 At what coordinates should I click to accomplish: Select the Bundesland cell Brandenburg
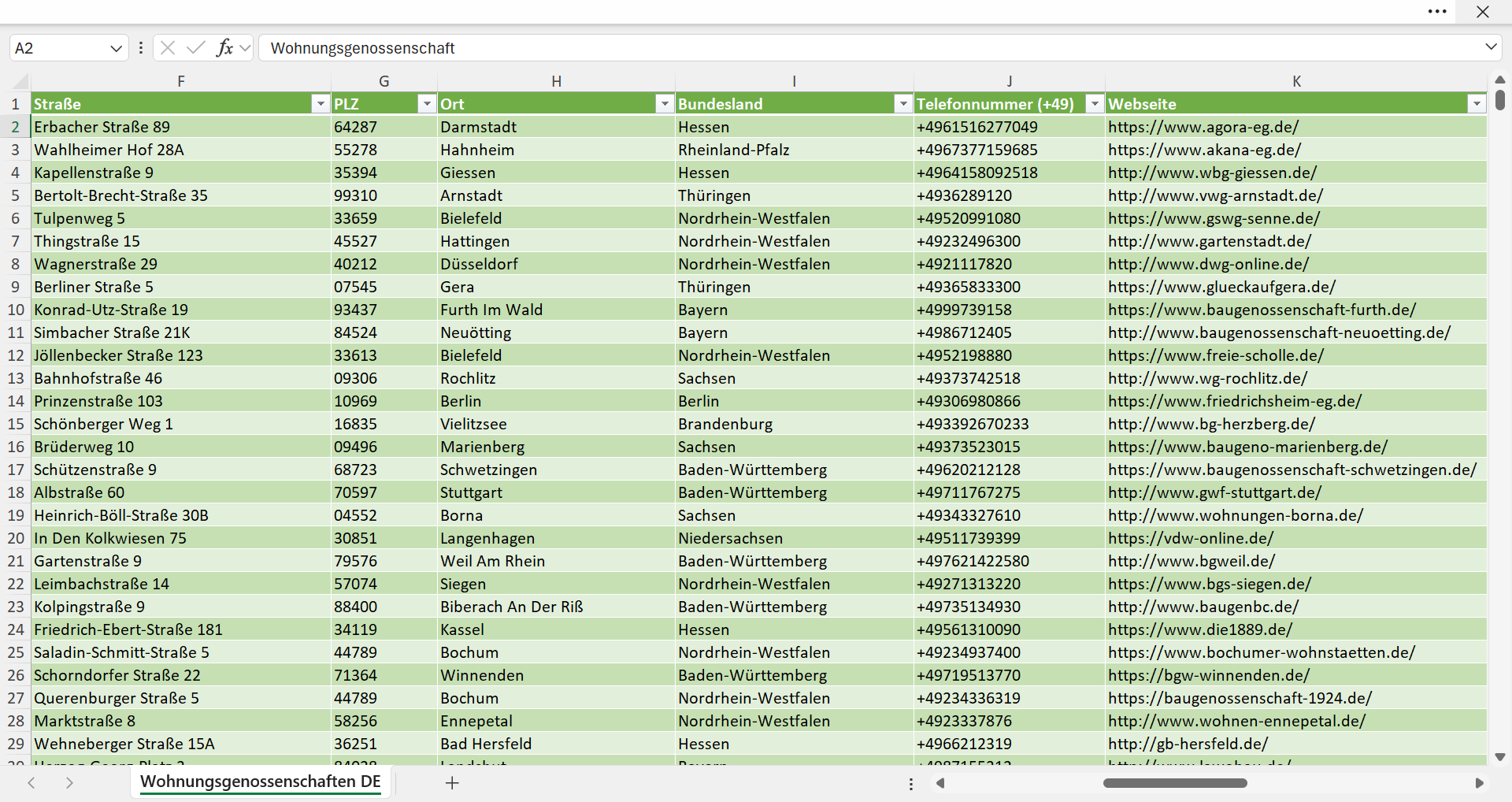795,424
